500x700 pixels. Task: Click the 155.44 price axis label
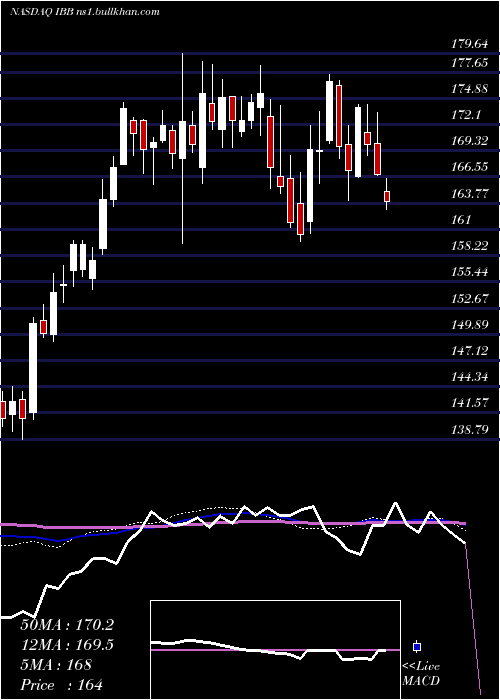(x=470, y=272)
